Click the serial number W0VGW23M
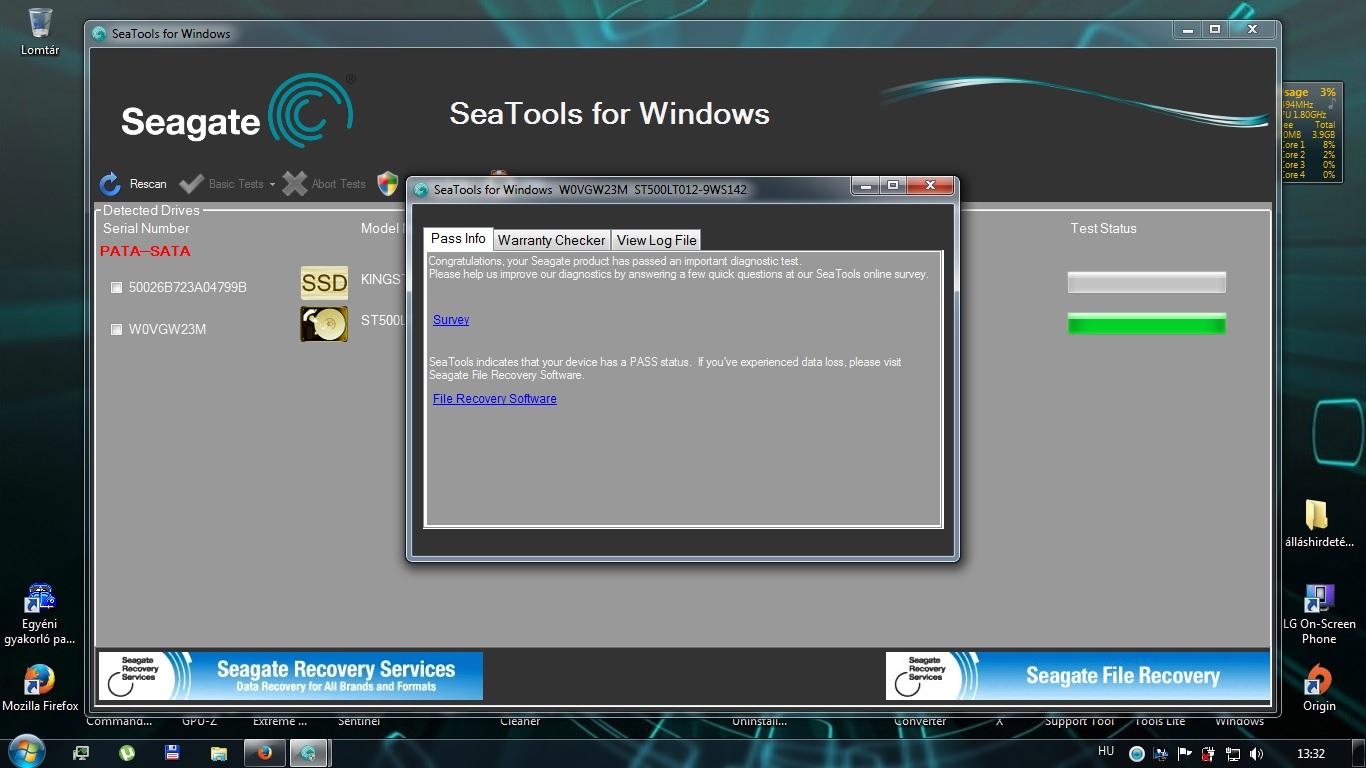This screenshot has height=768, width=1366. 167,329
